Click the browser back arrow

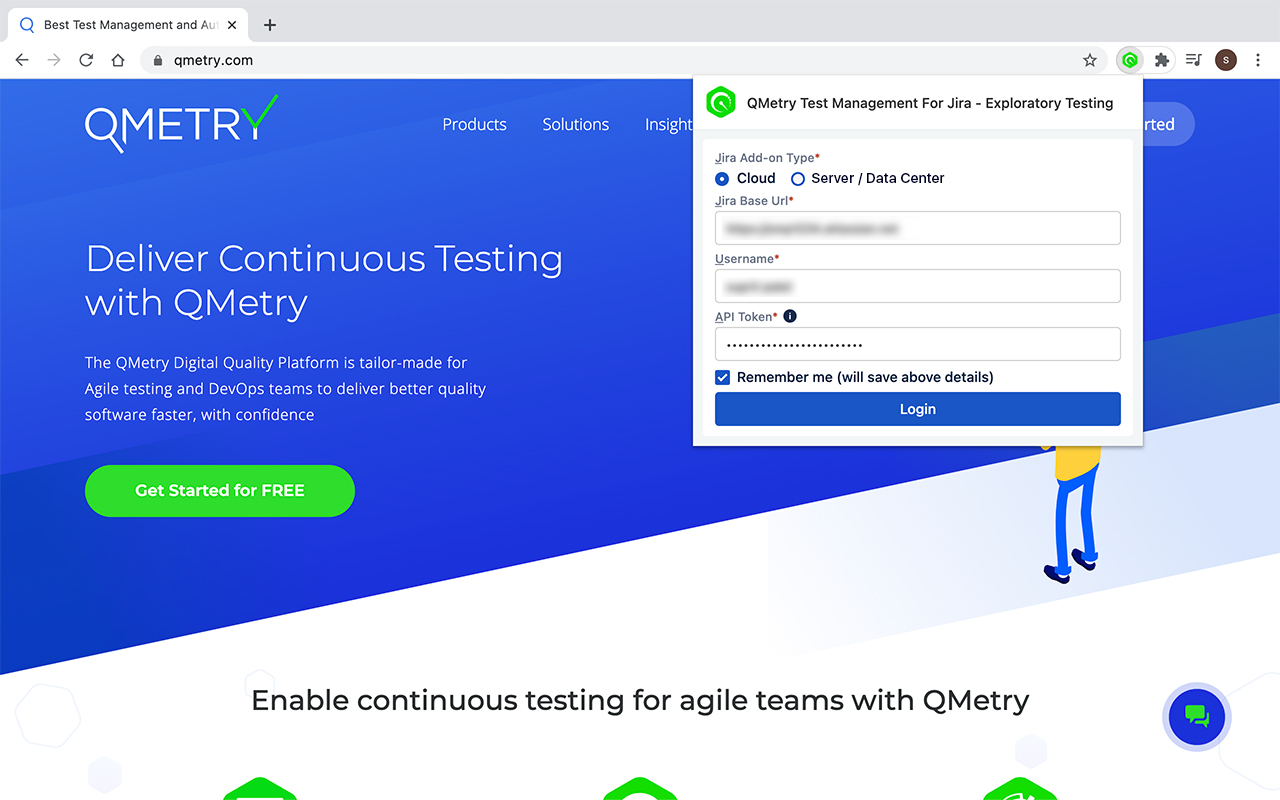[x=22, y=60]
